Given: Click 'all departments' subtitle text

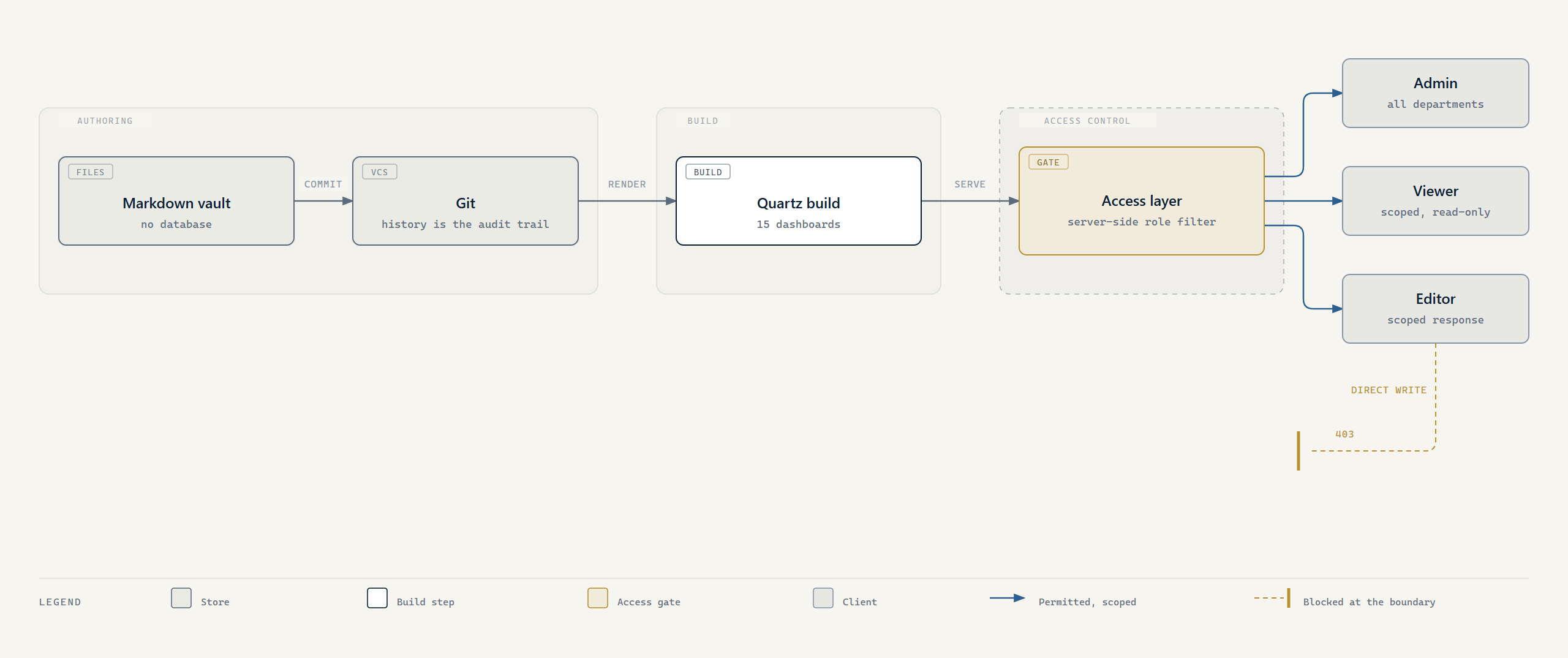Looking at the screenshot, I should (1436, 105).
